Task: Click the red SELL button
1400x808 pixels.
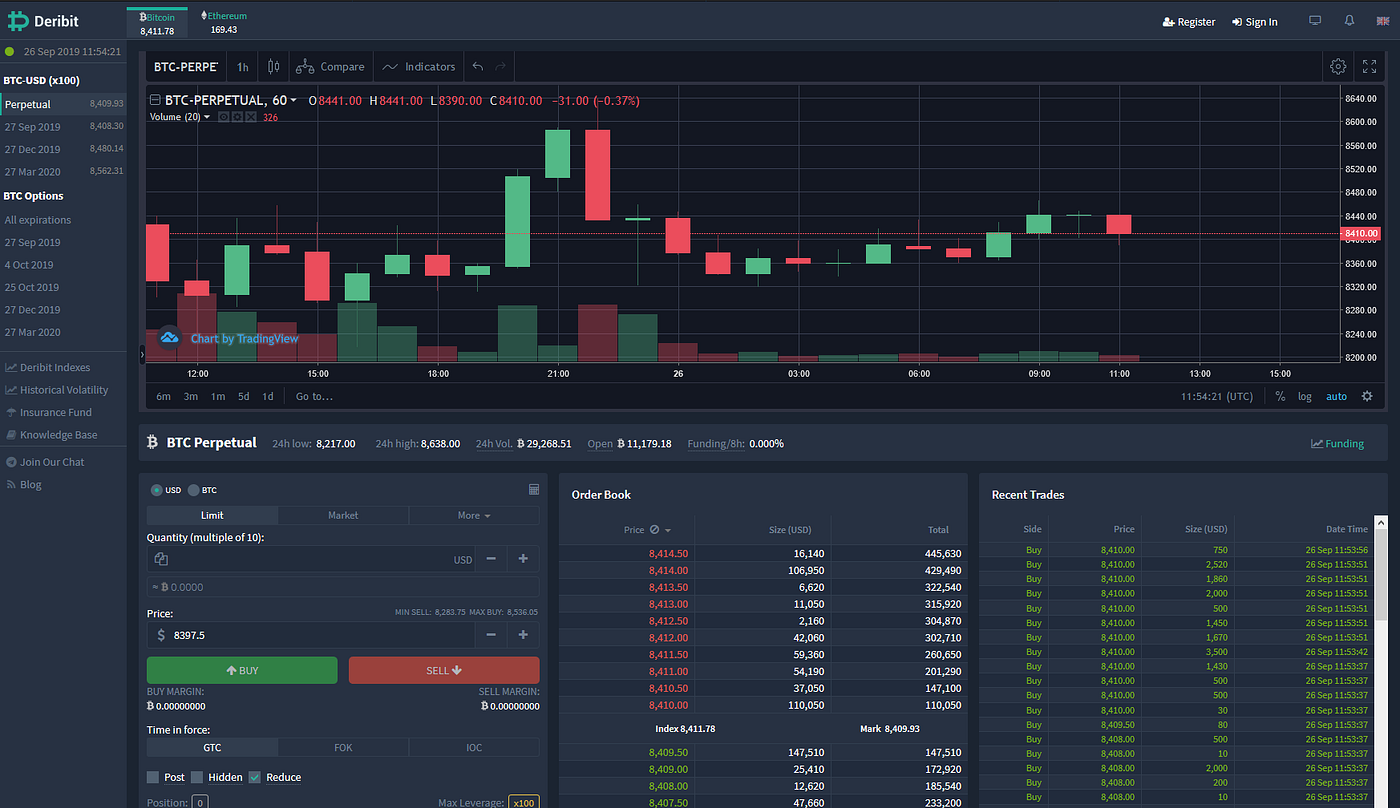Action: coord(444,670)
